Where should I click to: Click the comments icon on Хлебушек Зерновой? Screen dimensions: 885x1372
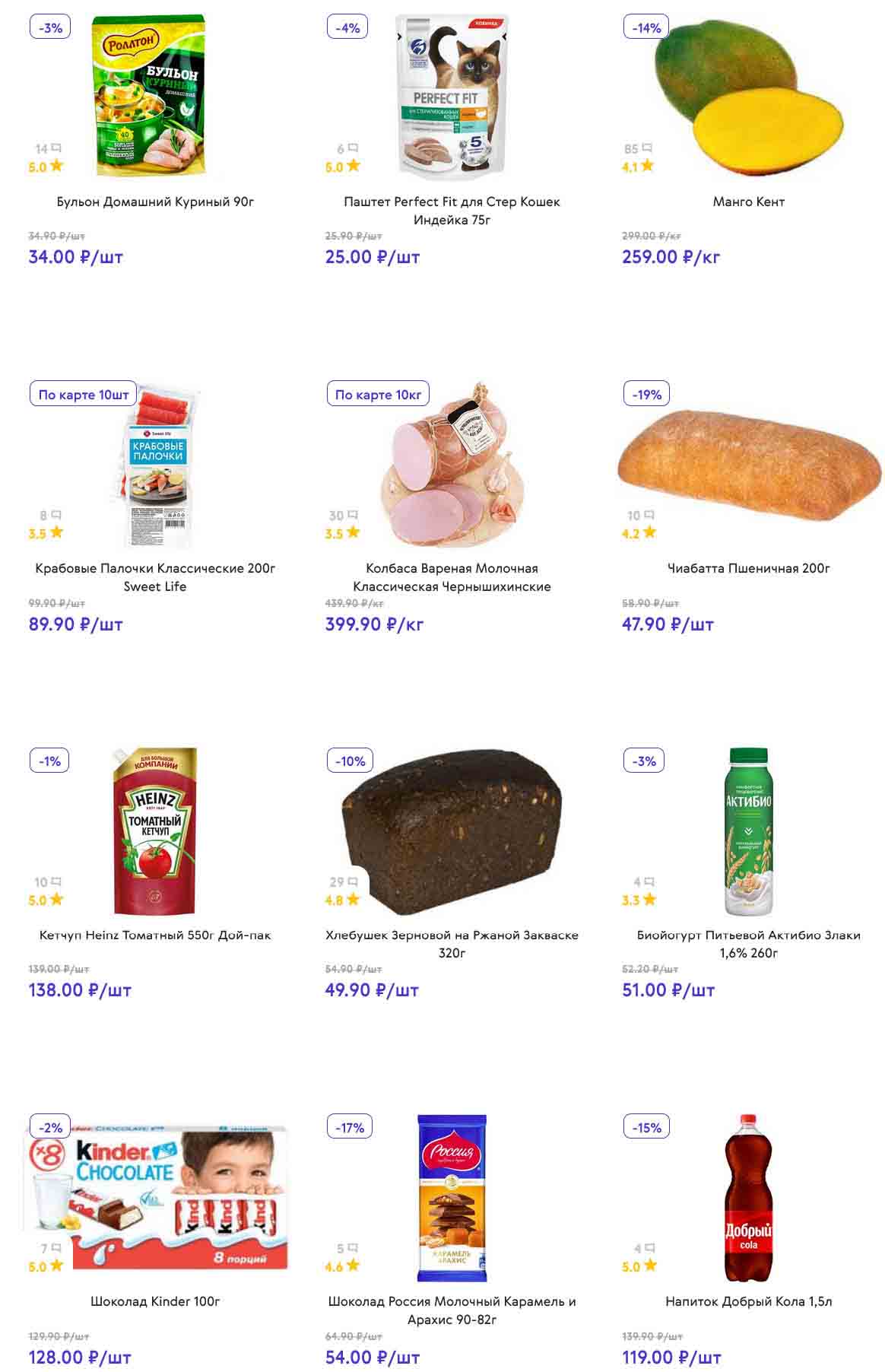pyautogui.click(x=353, y=882)
